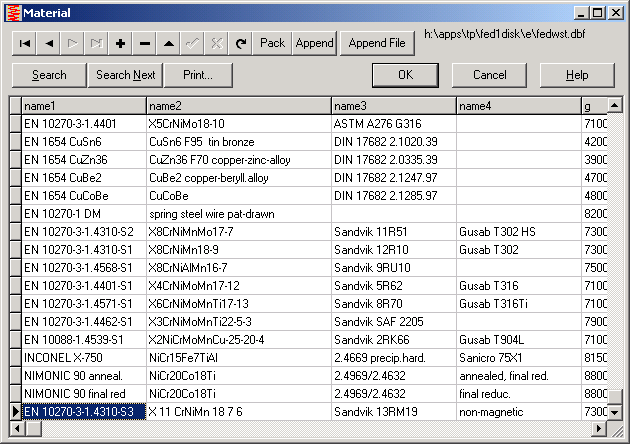Confirm with the OK button
Screen dimensions: 630x444
pos(405,75)
